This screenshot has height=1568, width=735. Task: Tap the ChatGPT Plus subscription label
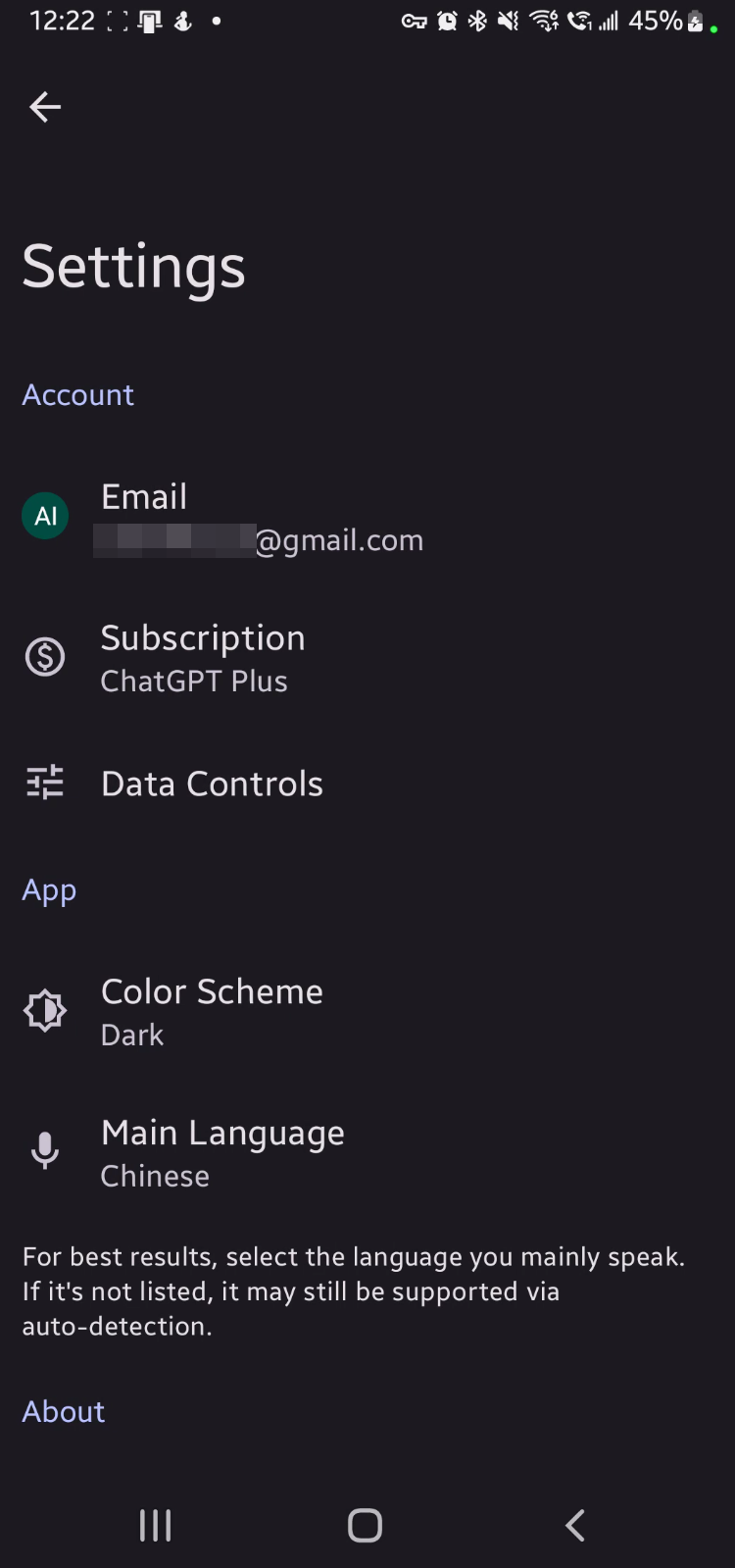[x=194, y=682]
